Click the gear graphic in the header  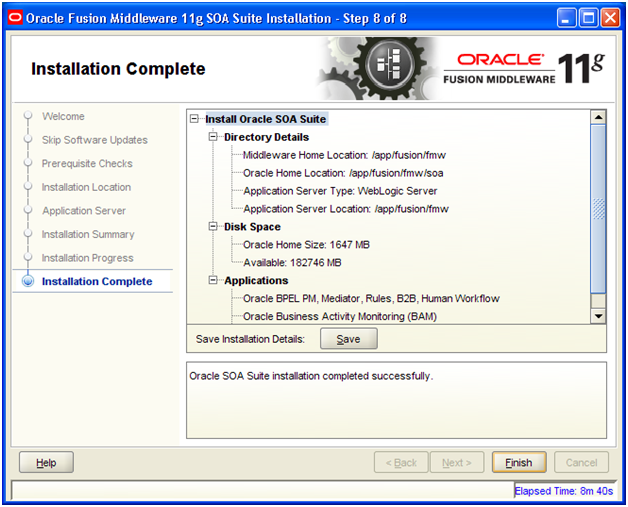point(376,68)
